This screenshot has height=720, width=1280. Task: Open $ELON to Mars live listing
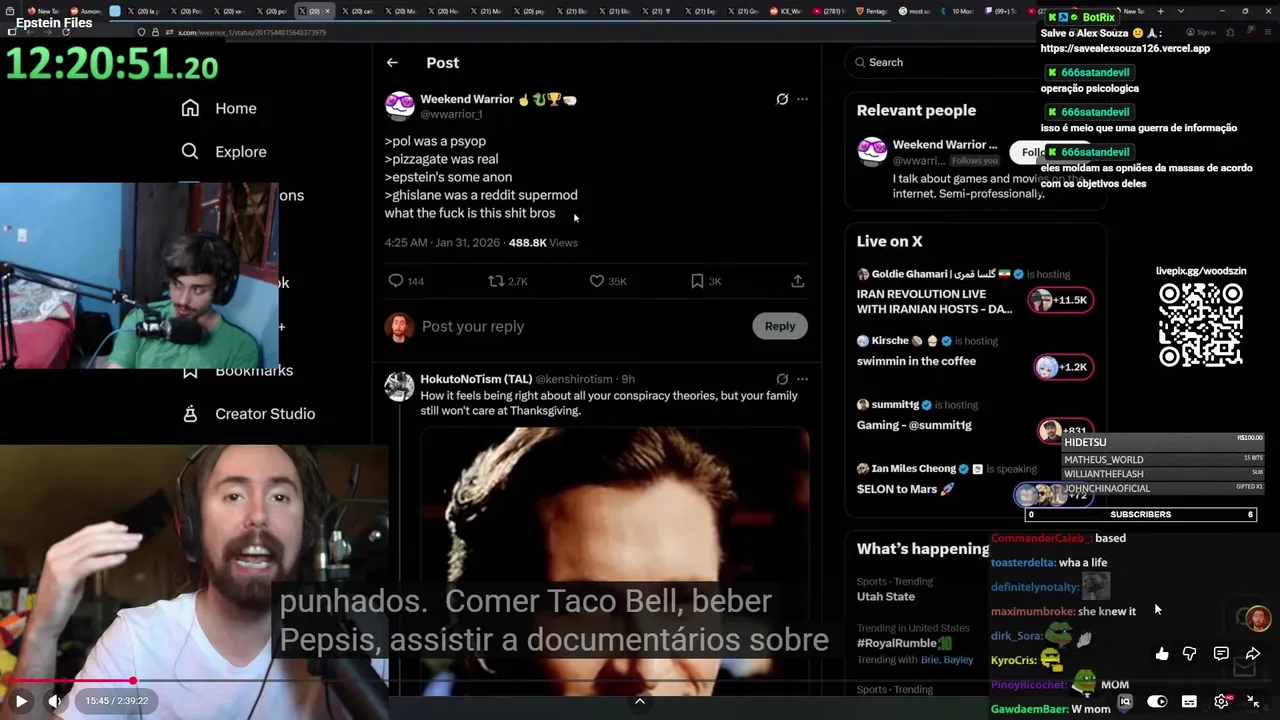906,489
